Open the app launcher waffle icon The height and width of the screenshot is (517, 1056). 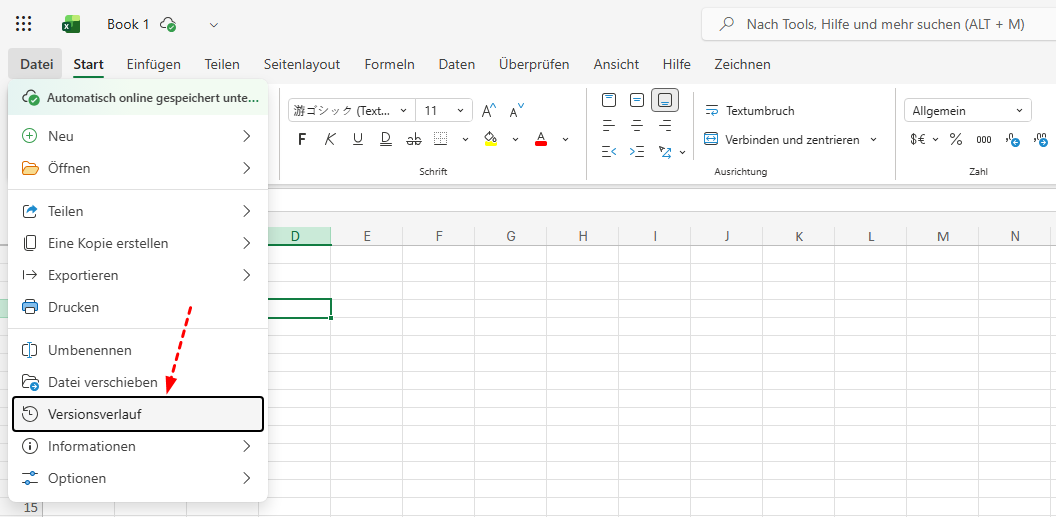24,24
